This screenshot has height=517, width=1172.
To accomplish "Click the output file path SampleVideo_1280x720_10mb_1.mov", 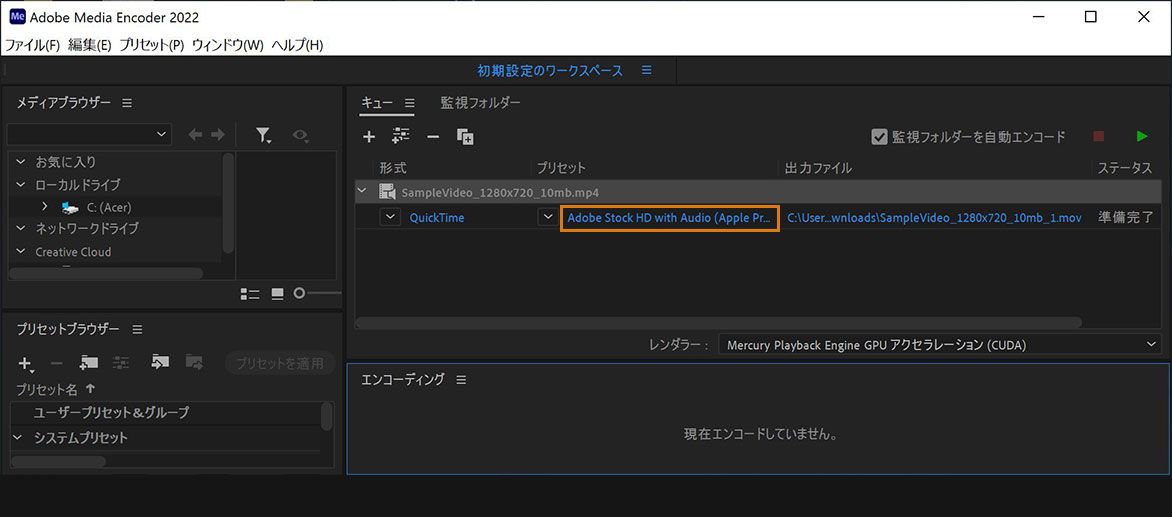I will (934, 218).
